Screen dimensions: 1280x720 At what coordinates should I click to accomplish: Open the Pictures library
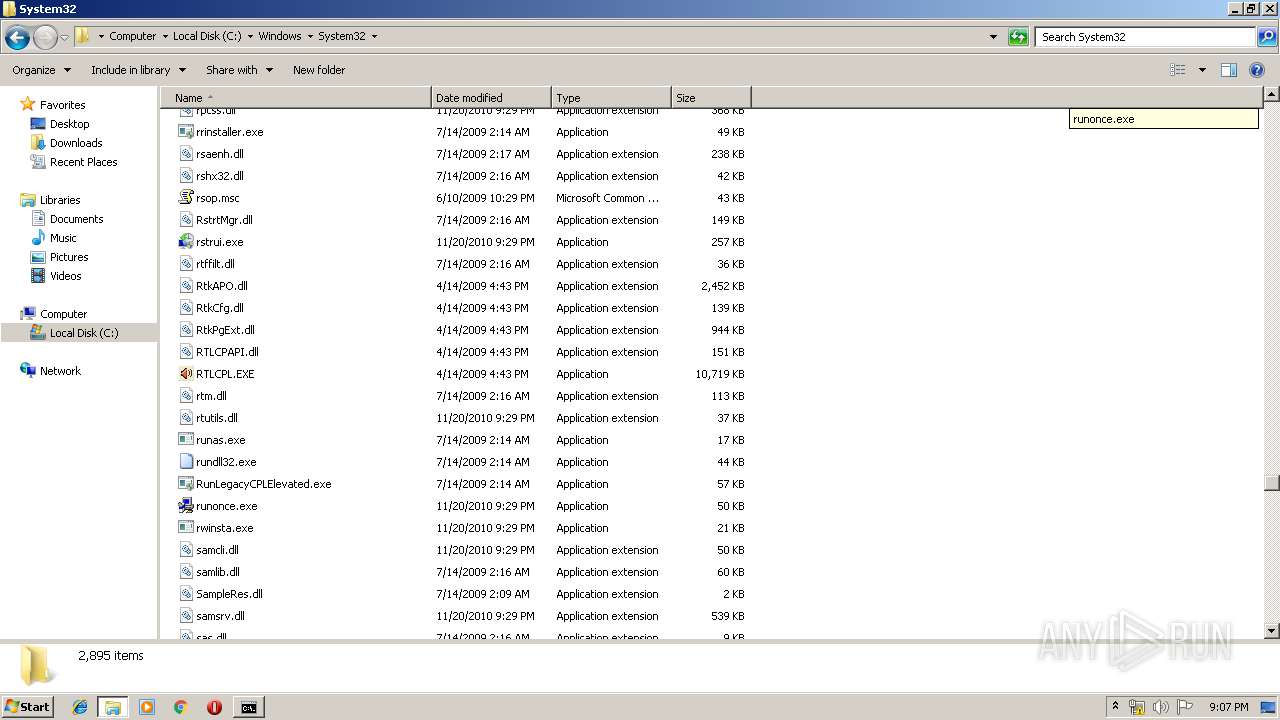coord(69,257)
